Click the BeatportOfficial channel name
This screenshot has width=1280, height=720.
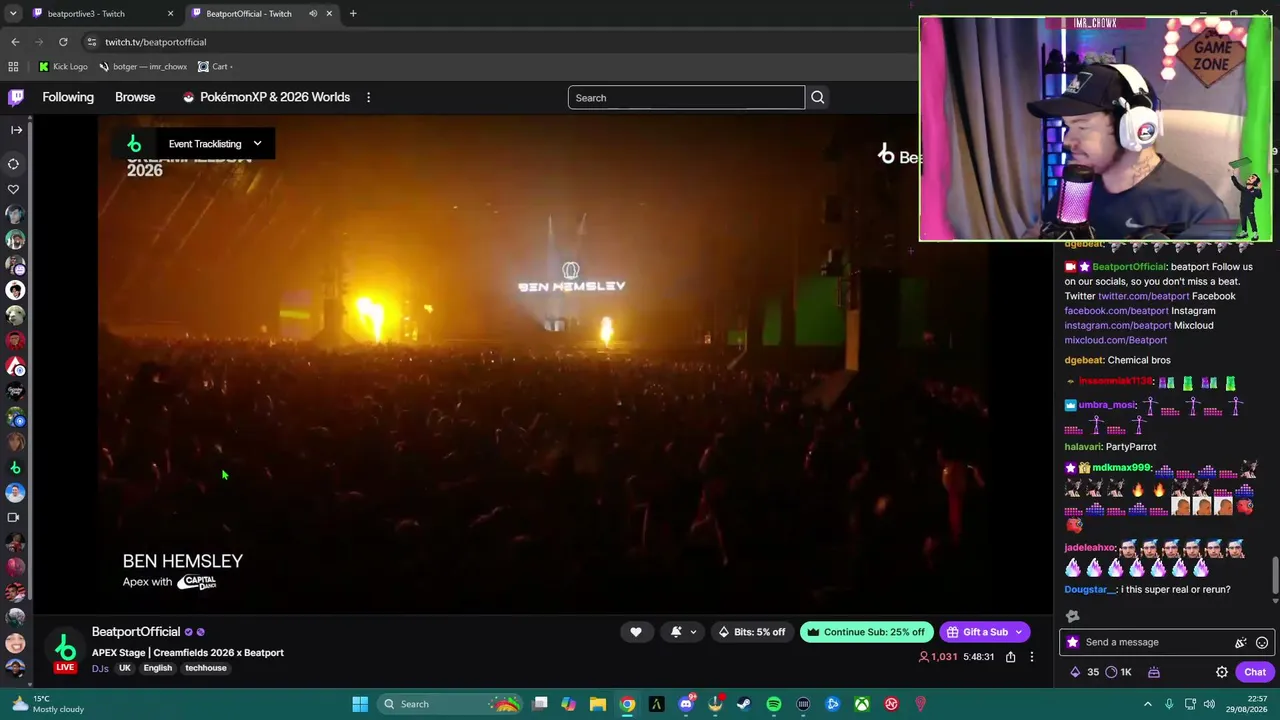pyautogui.click(x=136, y=632)
